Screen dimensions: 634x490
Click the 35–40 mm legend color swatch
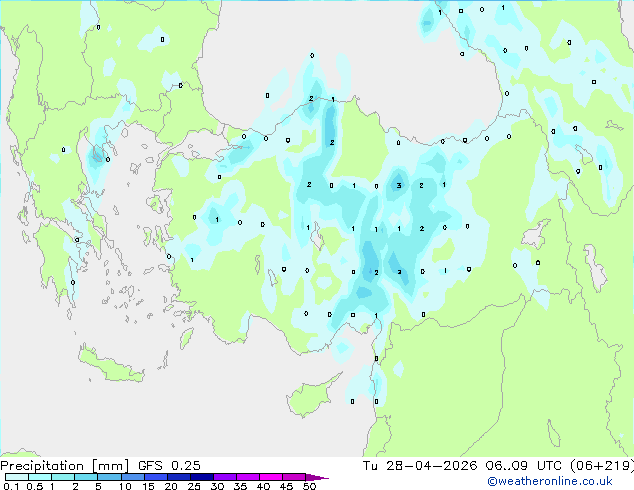coord(248,477)
